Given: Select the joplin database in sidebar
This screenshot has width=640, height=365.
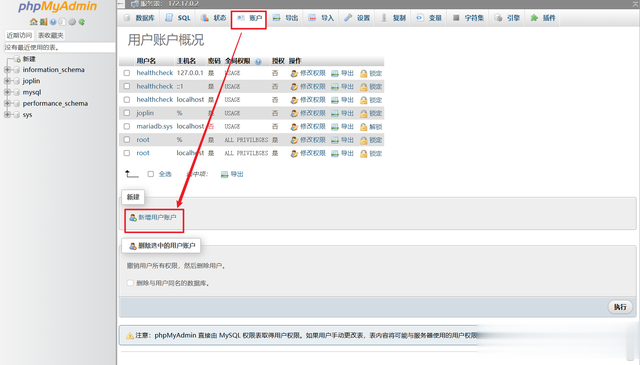Looking at the screenshot, I should [x=31, y=81].
